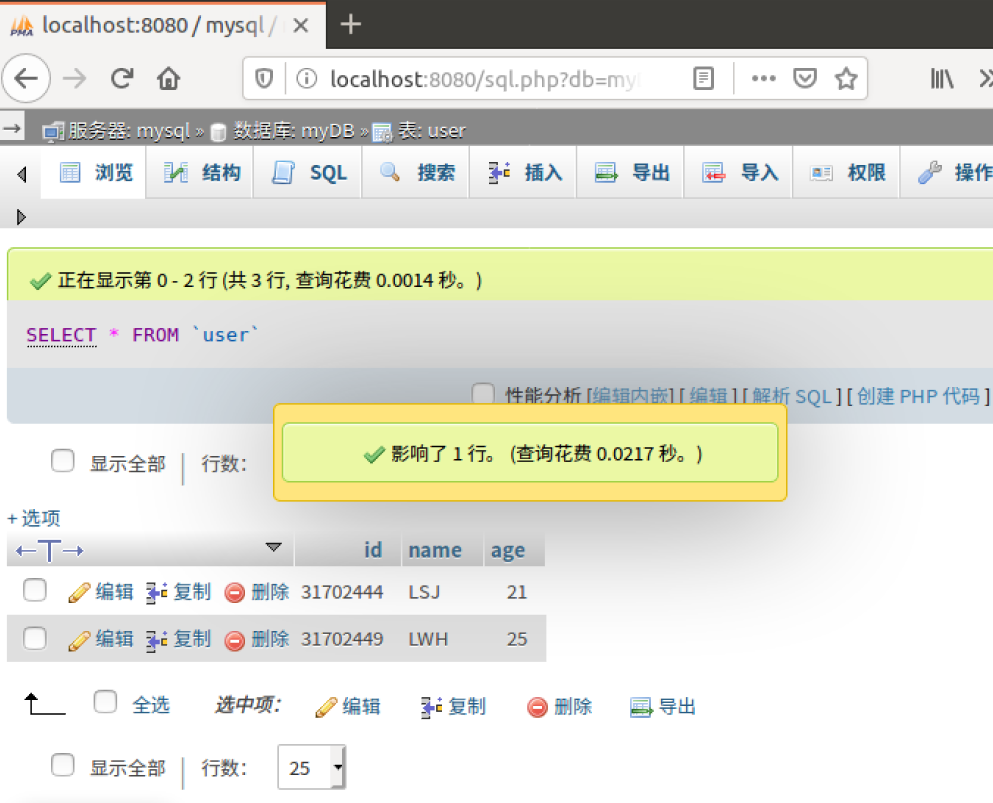The image size is (993, 803).
Task: Open a new browser tab with plus button
Action: point(350,25)
